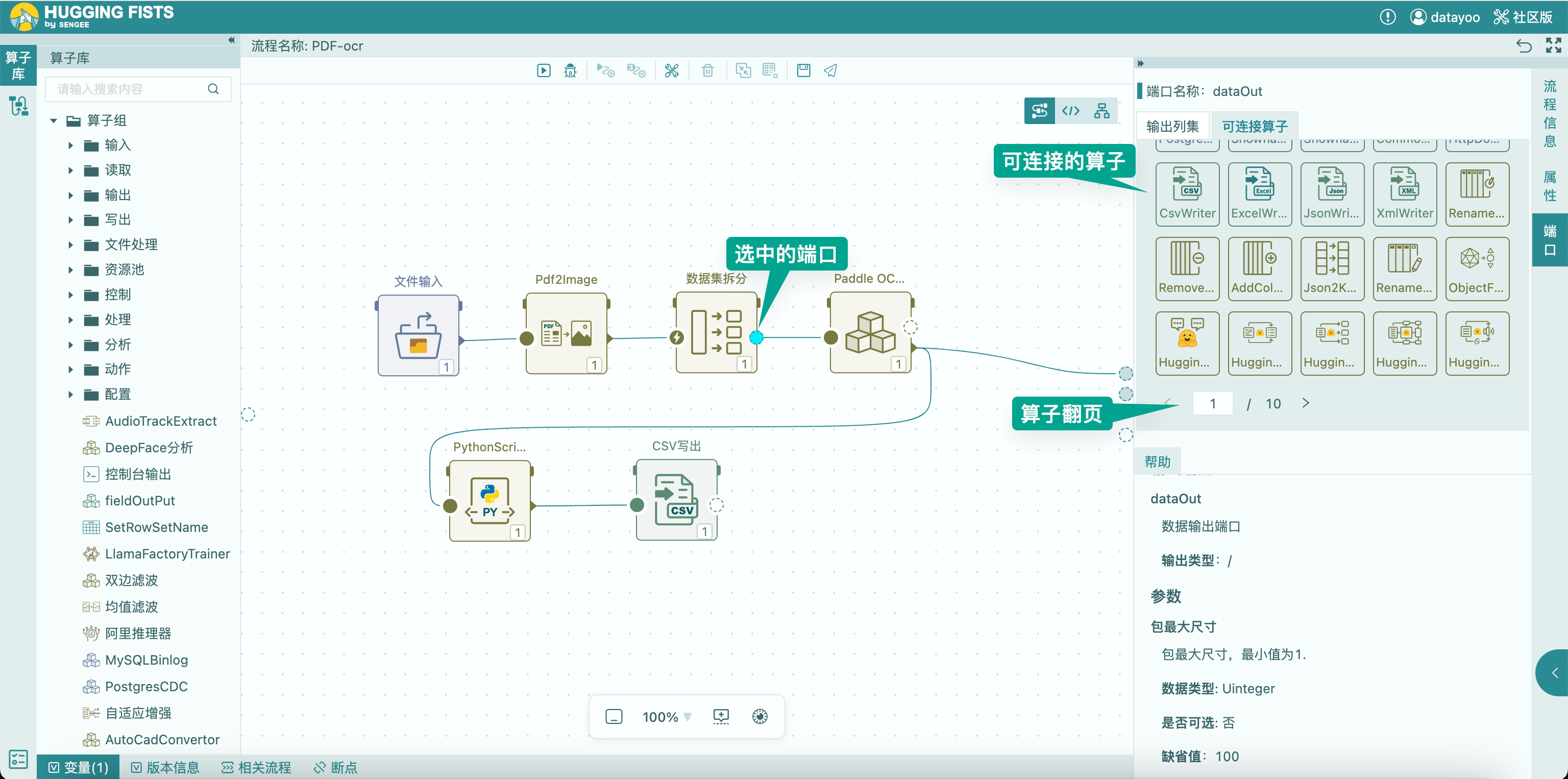Open the wrench and screwdriver tools
The width and height of the screenshot is (1568, 779).
pos(671,70)
